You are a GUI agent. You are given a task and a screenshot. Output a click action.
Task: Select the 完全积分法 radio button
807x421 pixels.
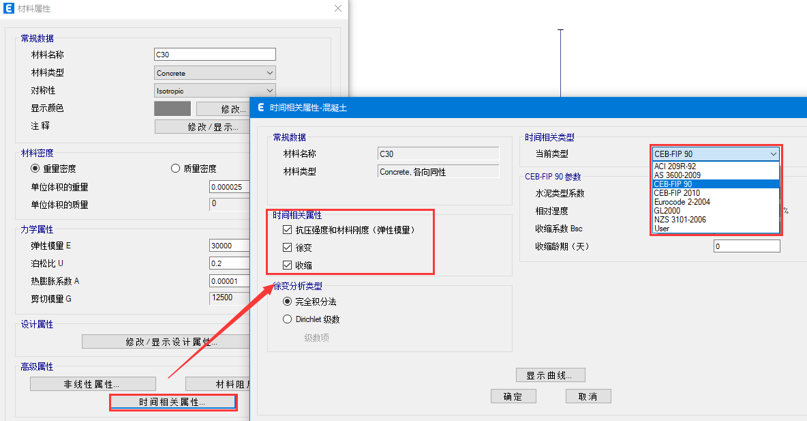coord(287,301)
